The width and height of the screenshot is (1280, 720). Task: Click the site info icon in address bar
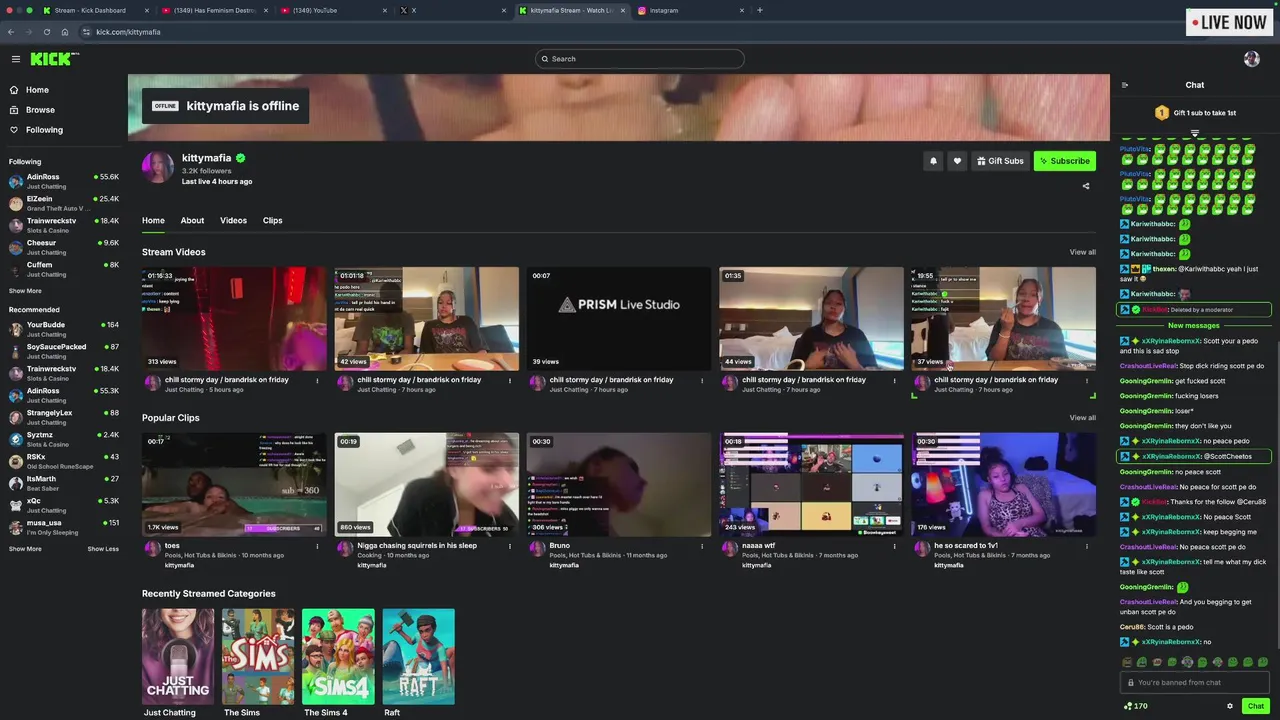86,32
